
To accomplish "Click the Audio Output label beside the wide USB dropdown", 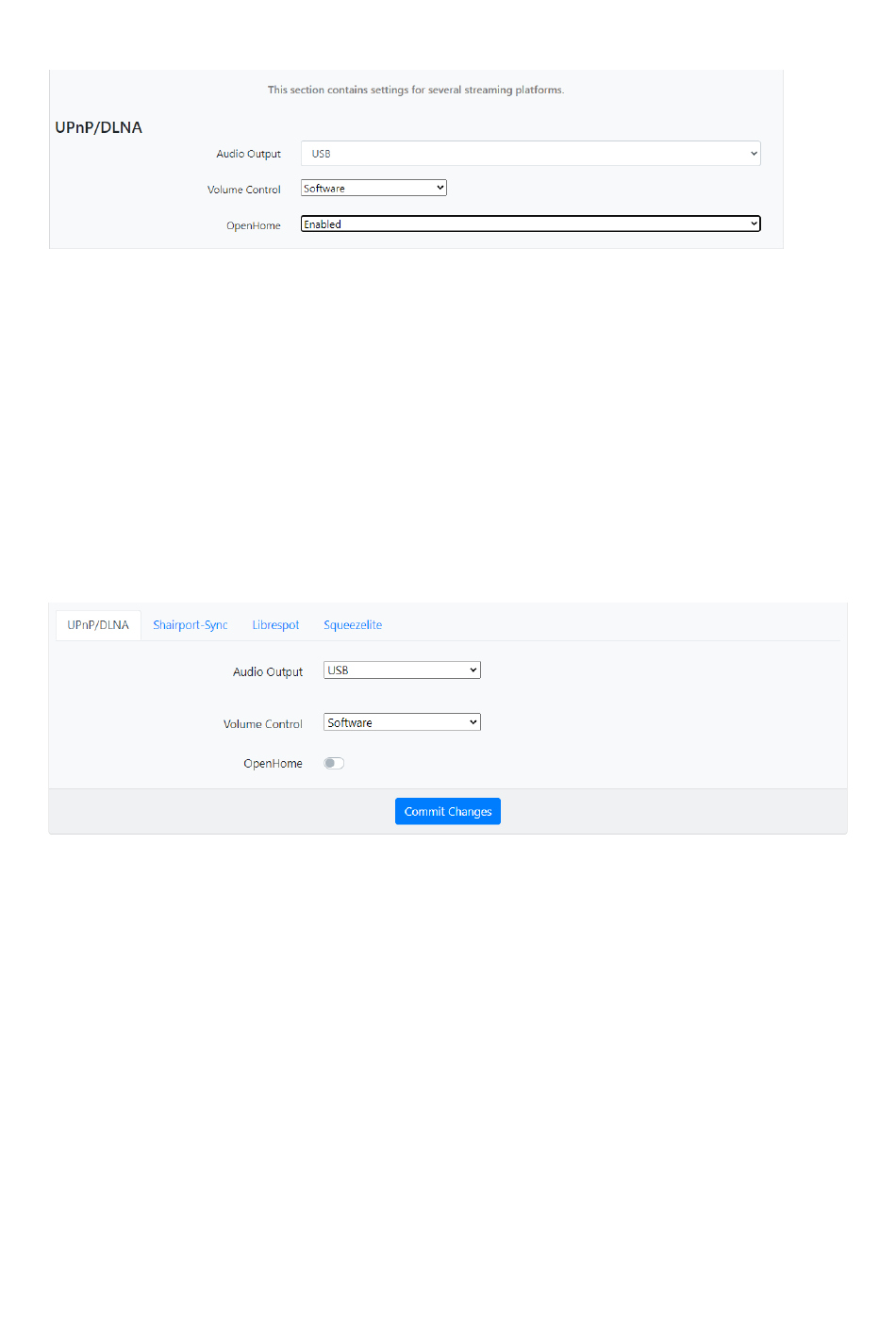I will 249,154.
